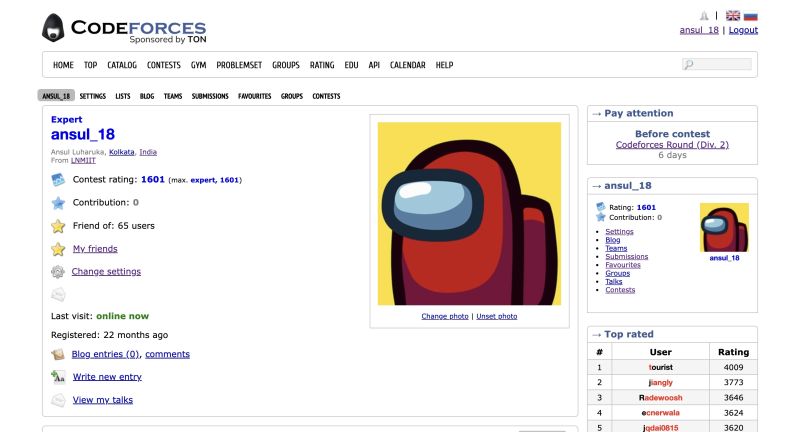
Task: Open the PROBLEMSET menu item
Action: [x=239, y=65]
